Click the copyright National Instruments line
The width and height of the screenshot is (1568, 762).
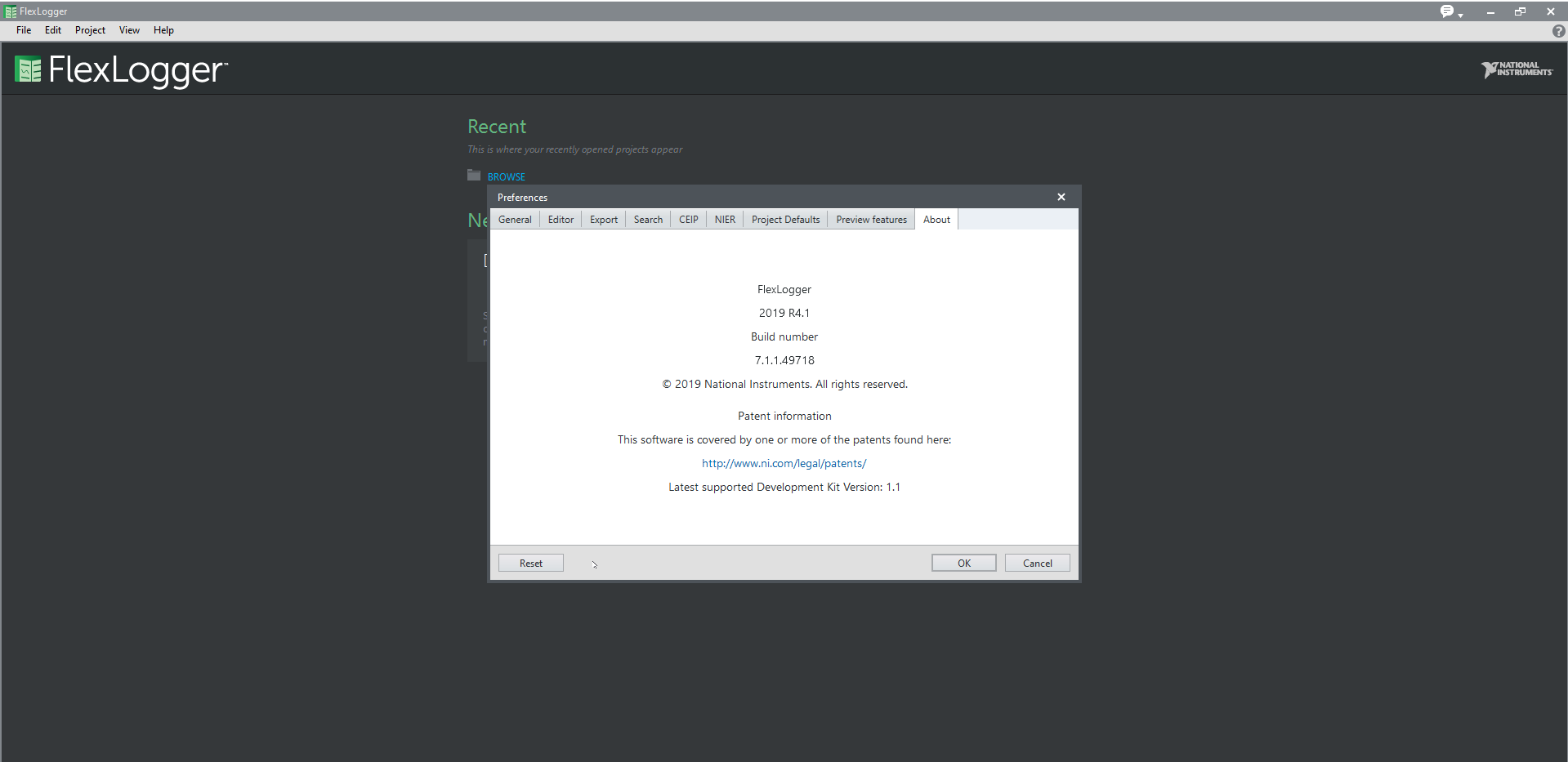pos(784,384)
